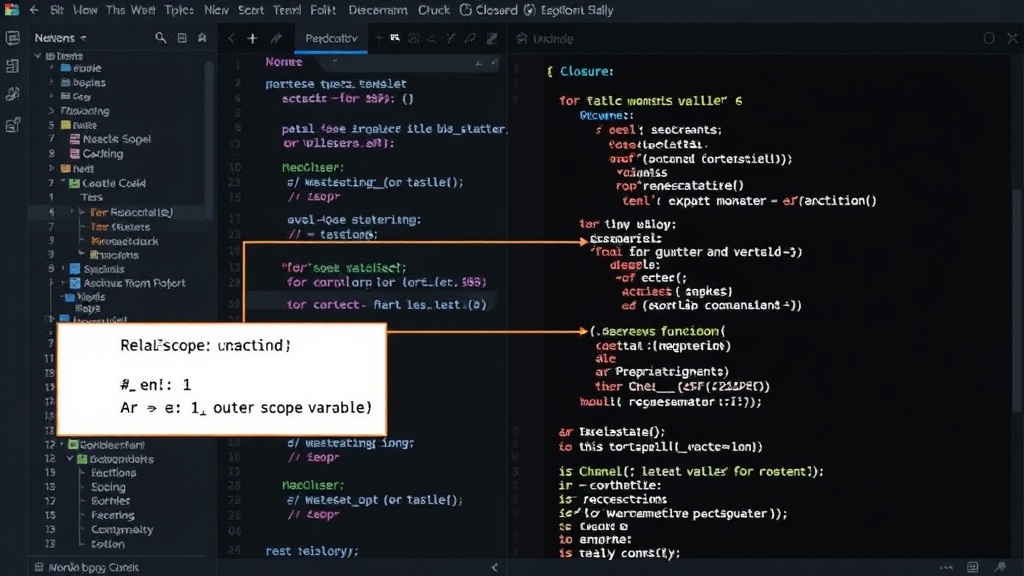
Task: Click the search magnifier icon in explorer header
Action: pos(160,38)
